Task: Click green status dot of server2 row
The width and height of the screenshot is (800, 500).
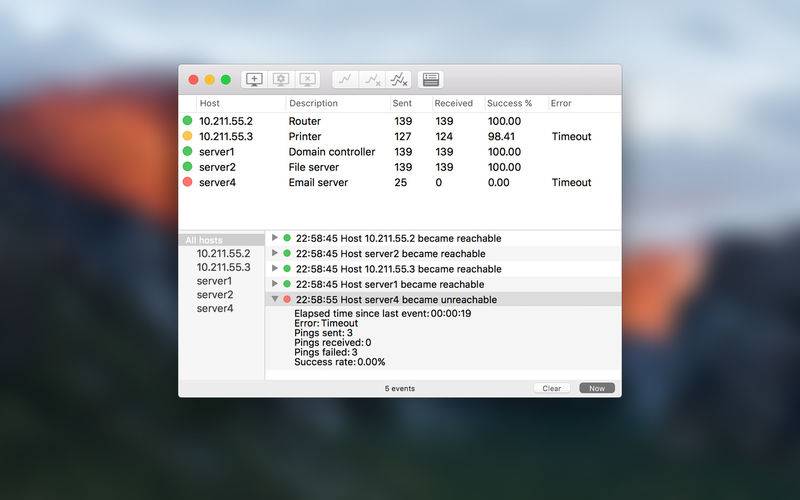Action: point(187,166)
